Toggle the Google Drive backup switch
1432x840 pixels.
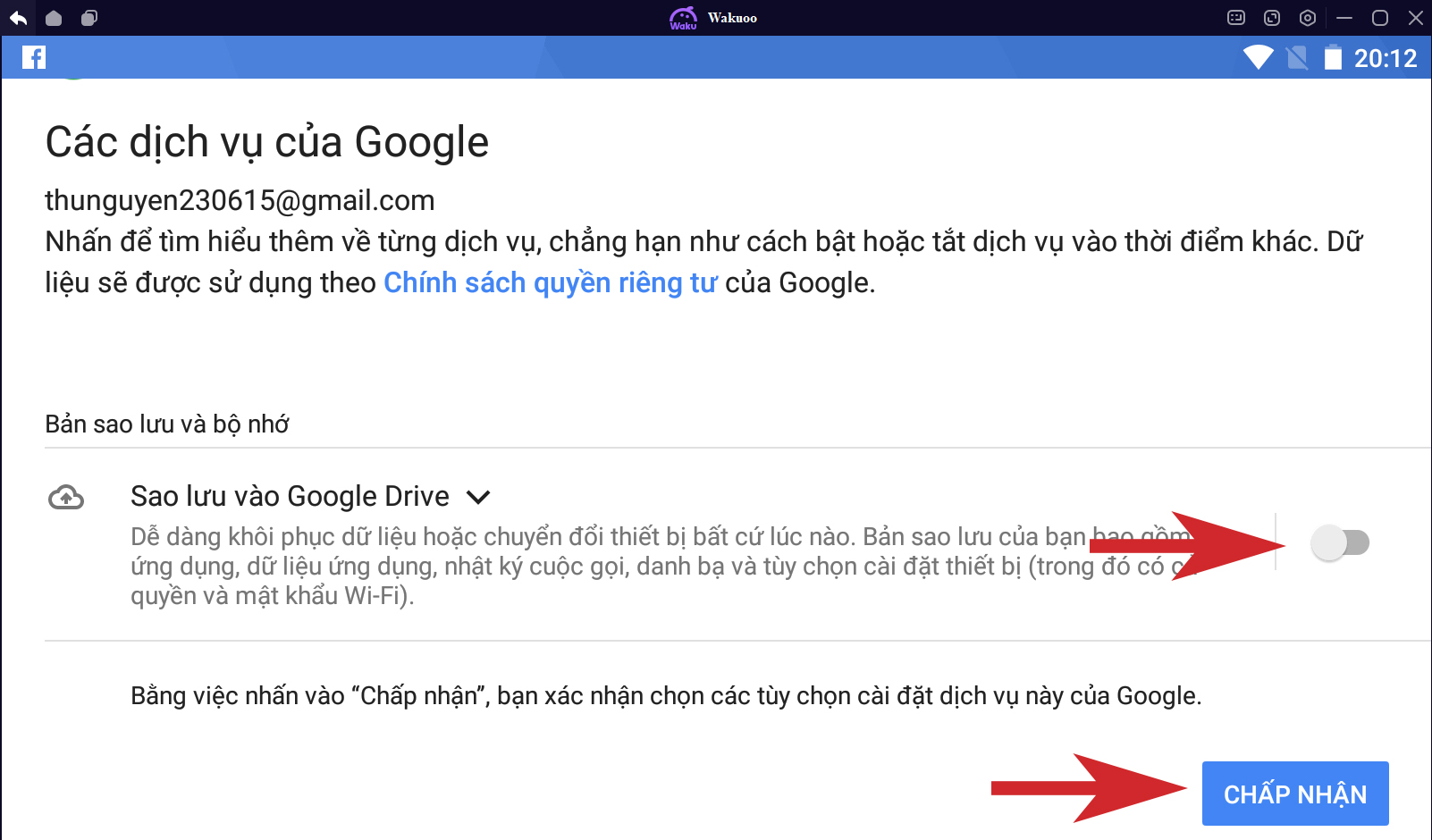point(1340,542)
